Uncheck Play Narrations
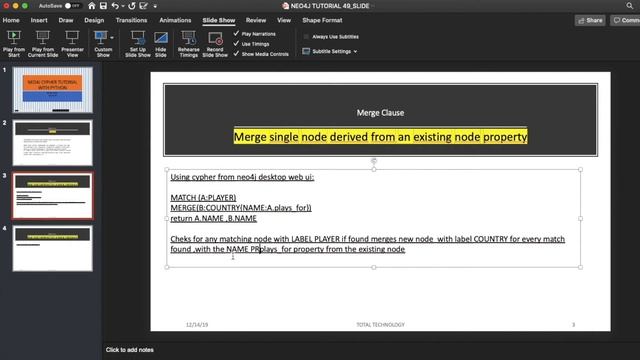Image resolution: width=640 pixels, height=360 pixels. pyautogui.click(x=236, y=33)
